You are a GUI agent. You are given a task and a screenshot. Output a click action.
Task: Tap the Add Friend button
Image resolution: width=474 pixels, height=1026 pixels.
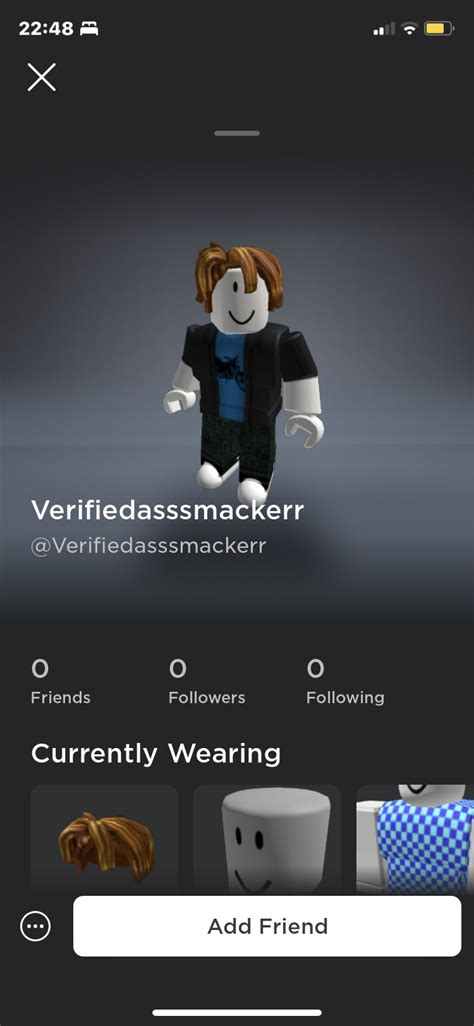click(x=267, y=926)
